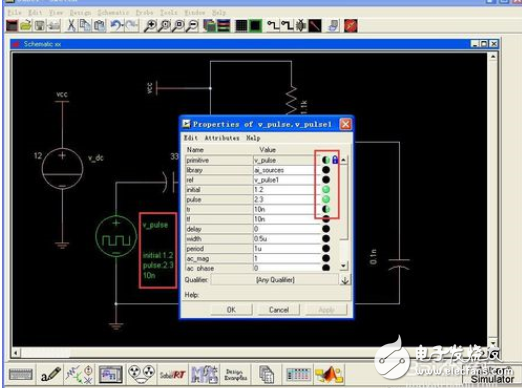Image resolution: width=522 pixels, height=388 pixels.
Task: Click the first Zoom magnifier icon
Action: pyautogui.click(x=150, y=26)
